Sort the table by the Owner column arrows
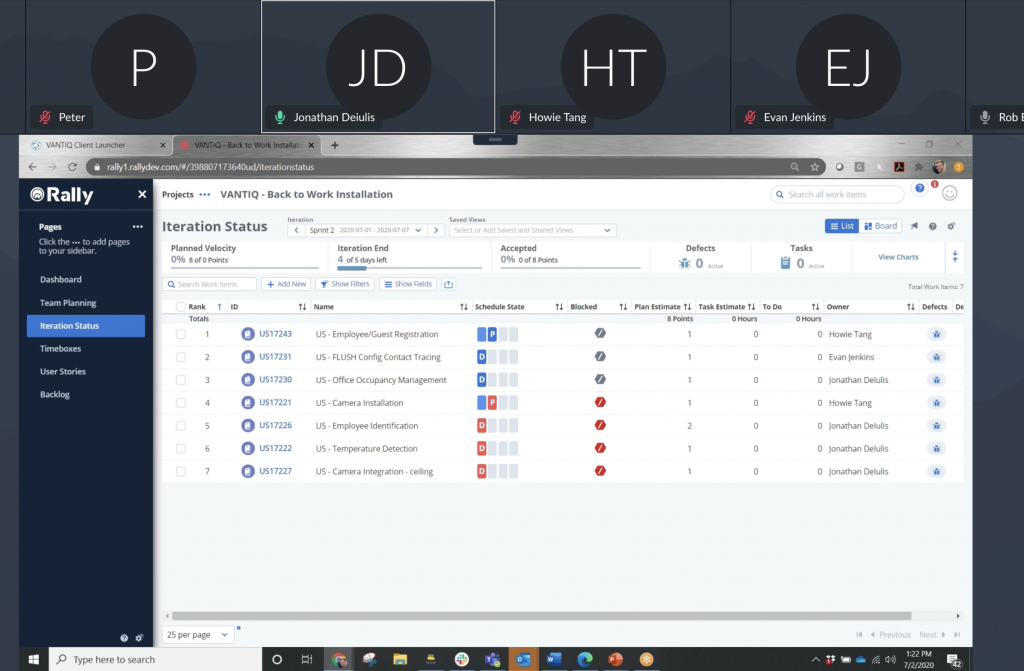This screenshot has height=671, width=1024. coord(910,306)
